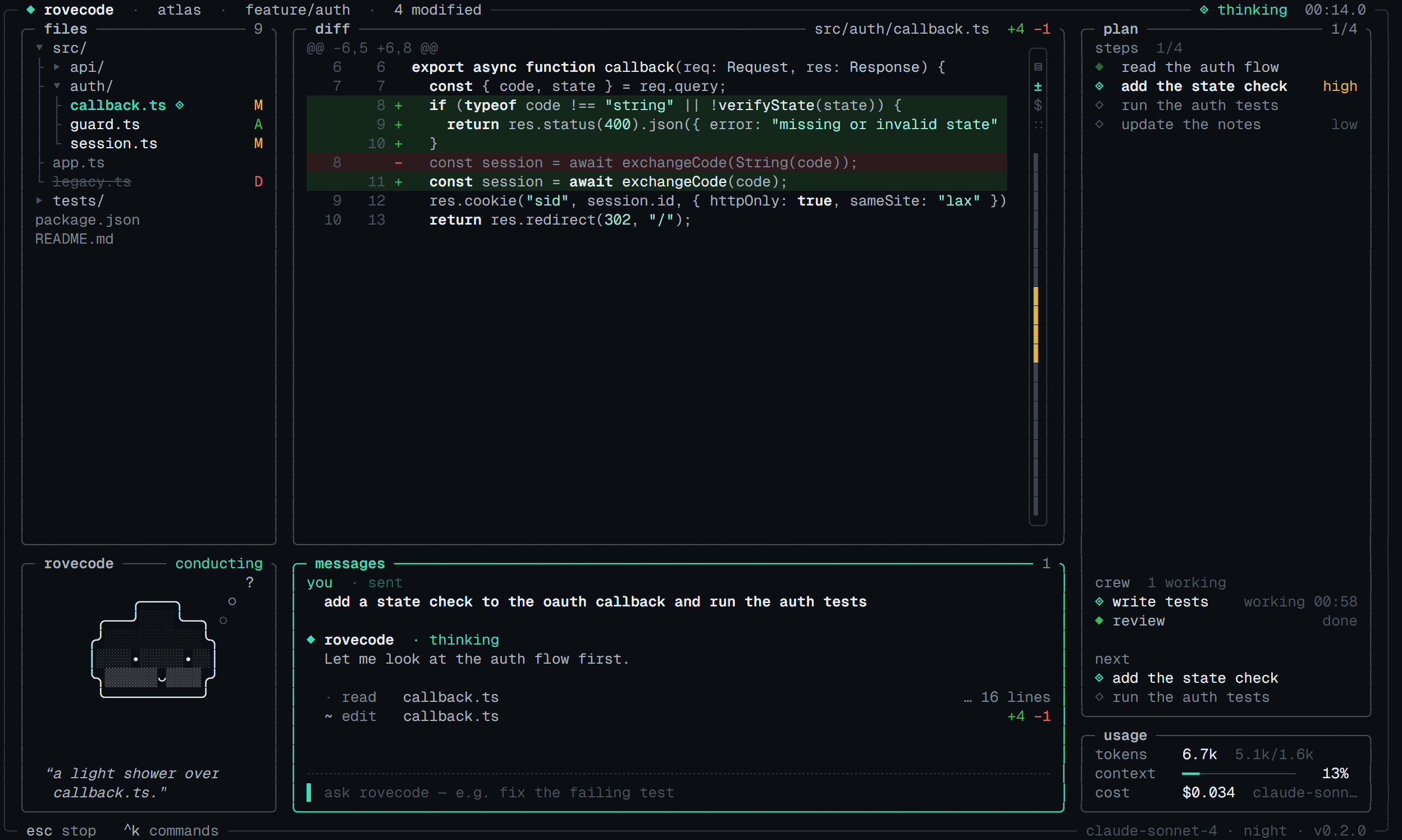Click the 'night' theme label in footer

(1264, 831)
